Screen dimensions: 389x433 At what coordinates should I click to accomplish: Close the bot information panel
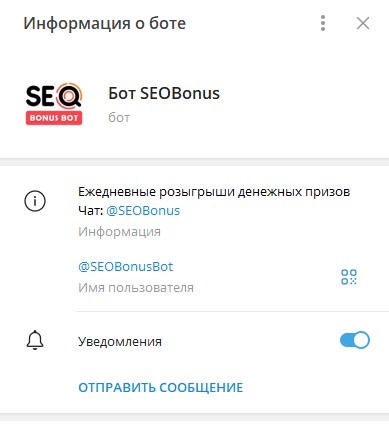[x=363, y=23]
